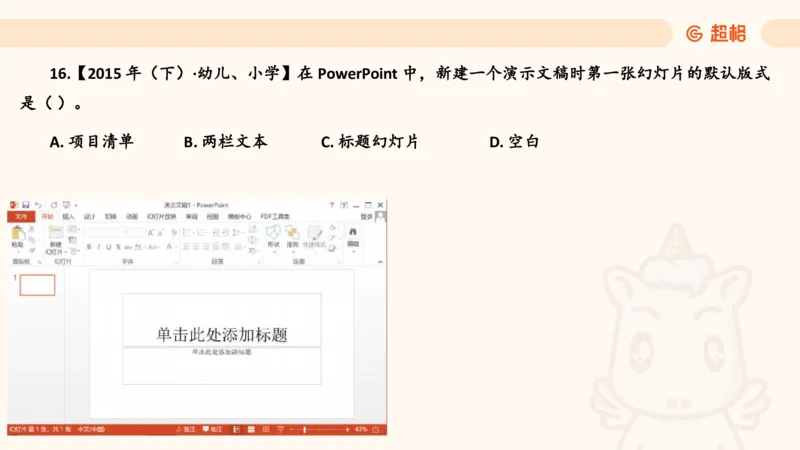This screenshot has height=450, width=800.
Task: Toggle Italic formatting
Action: coord(99,247)
